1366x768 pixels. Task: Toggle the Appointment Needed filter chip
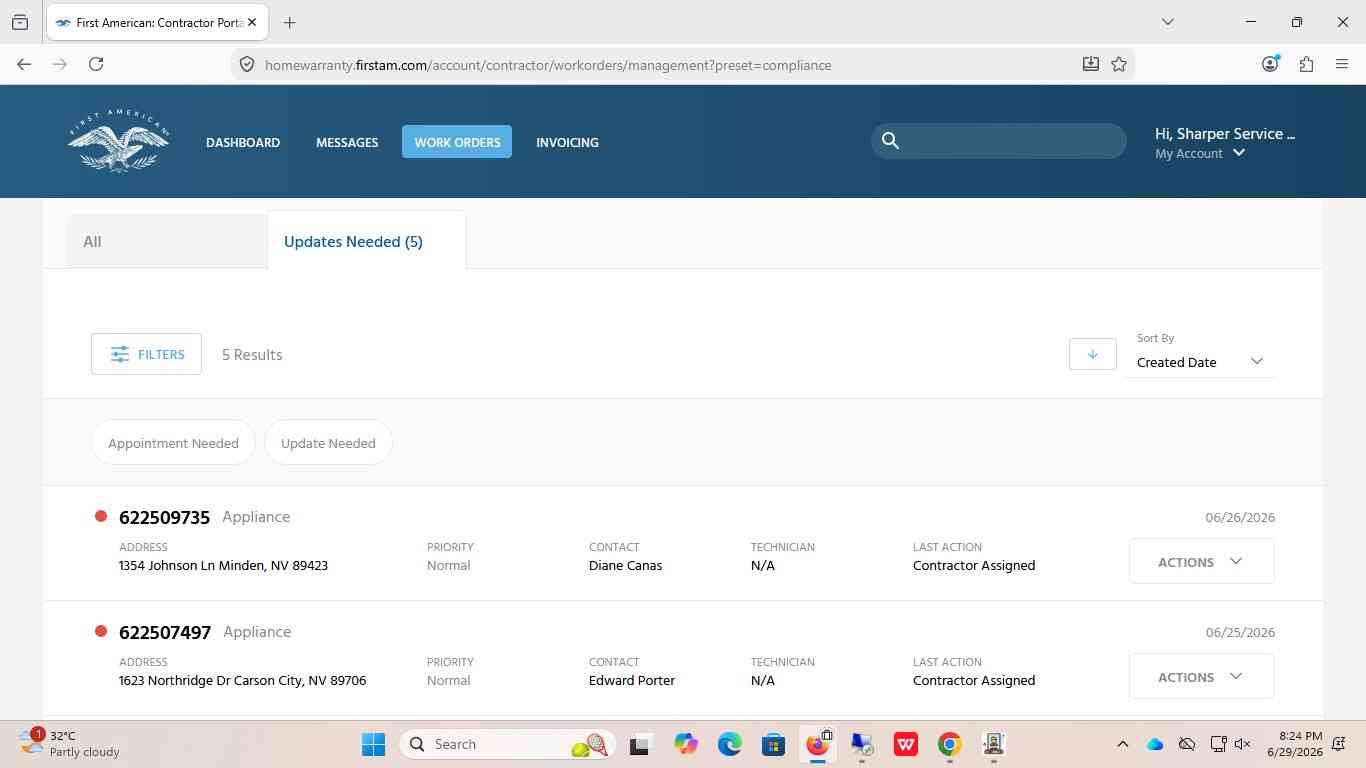173,443
